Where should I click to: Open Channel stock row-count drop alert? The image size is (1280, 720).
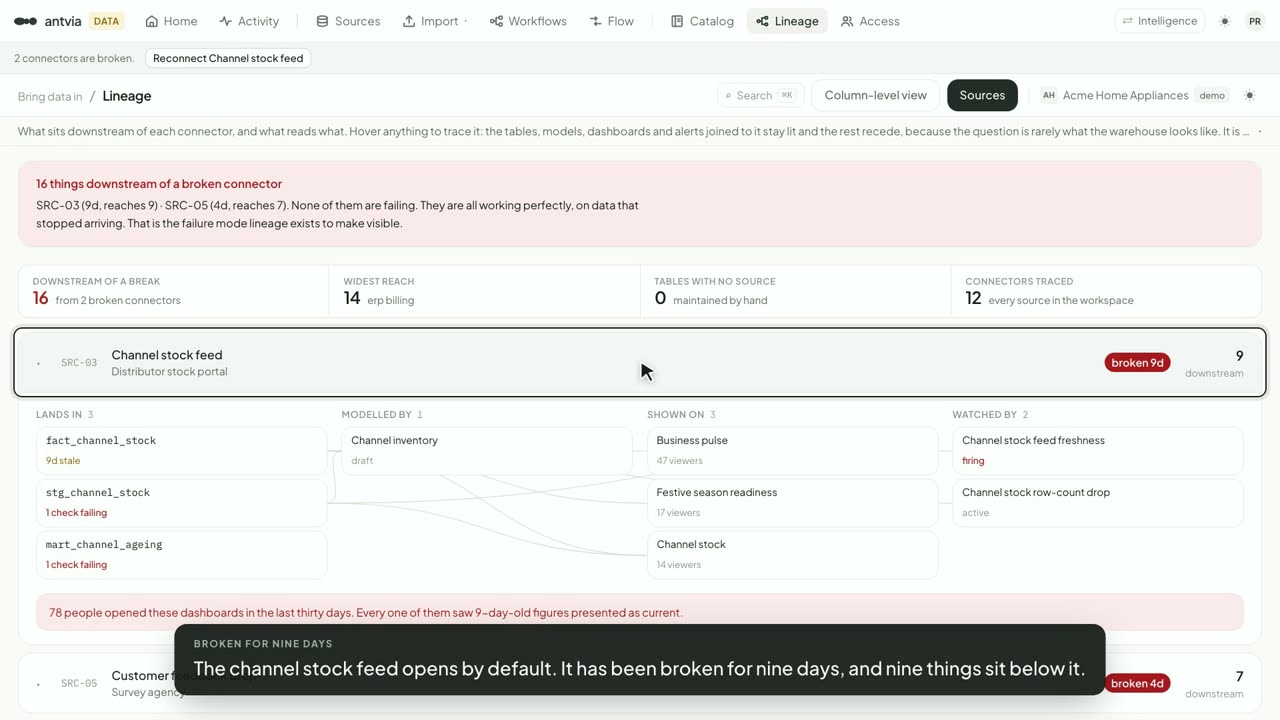pos(1098,502)
